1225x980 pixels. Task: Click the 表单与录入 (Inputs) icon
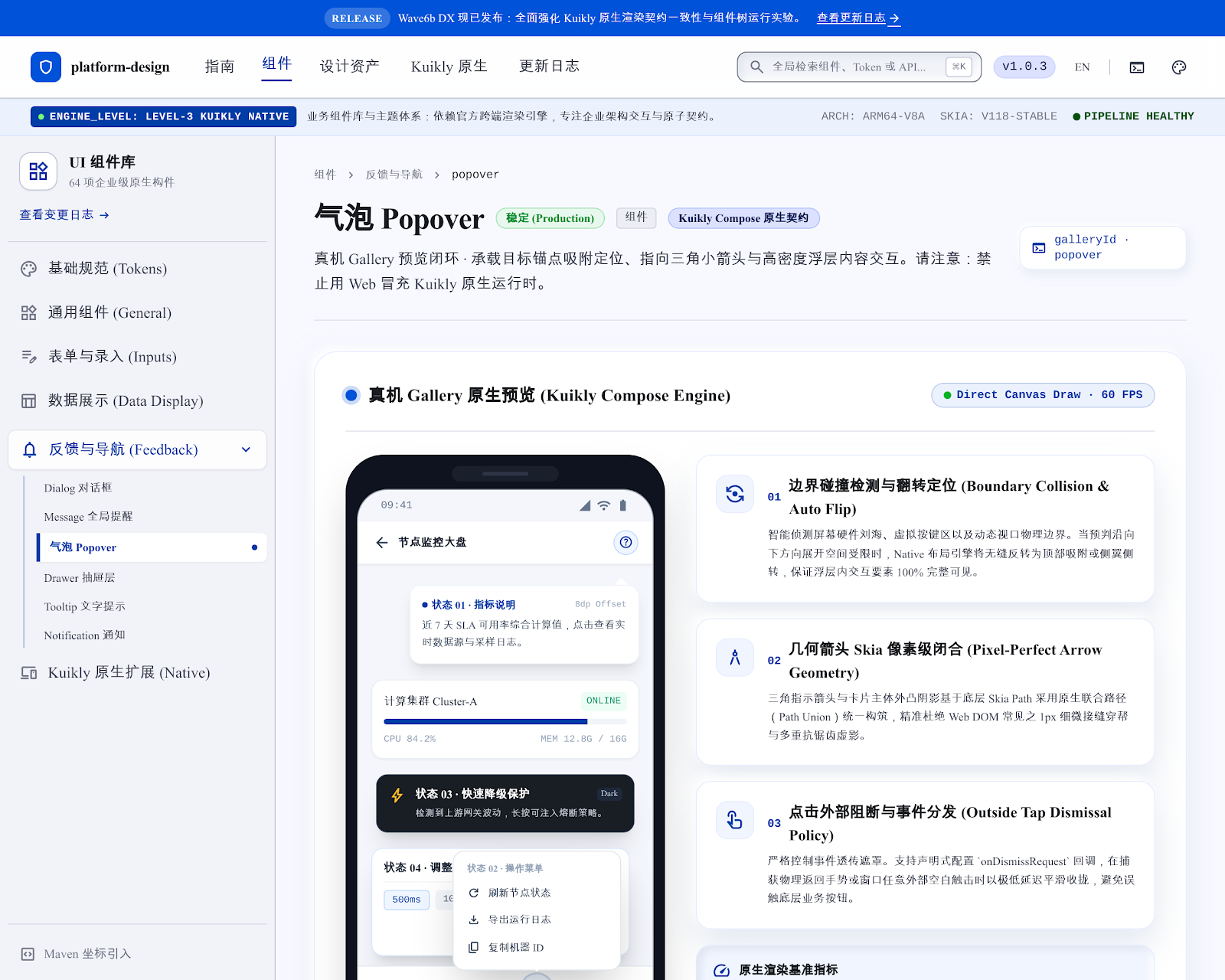coord(28,357)
